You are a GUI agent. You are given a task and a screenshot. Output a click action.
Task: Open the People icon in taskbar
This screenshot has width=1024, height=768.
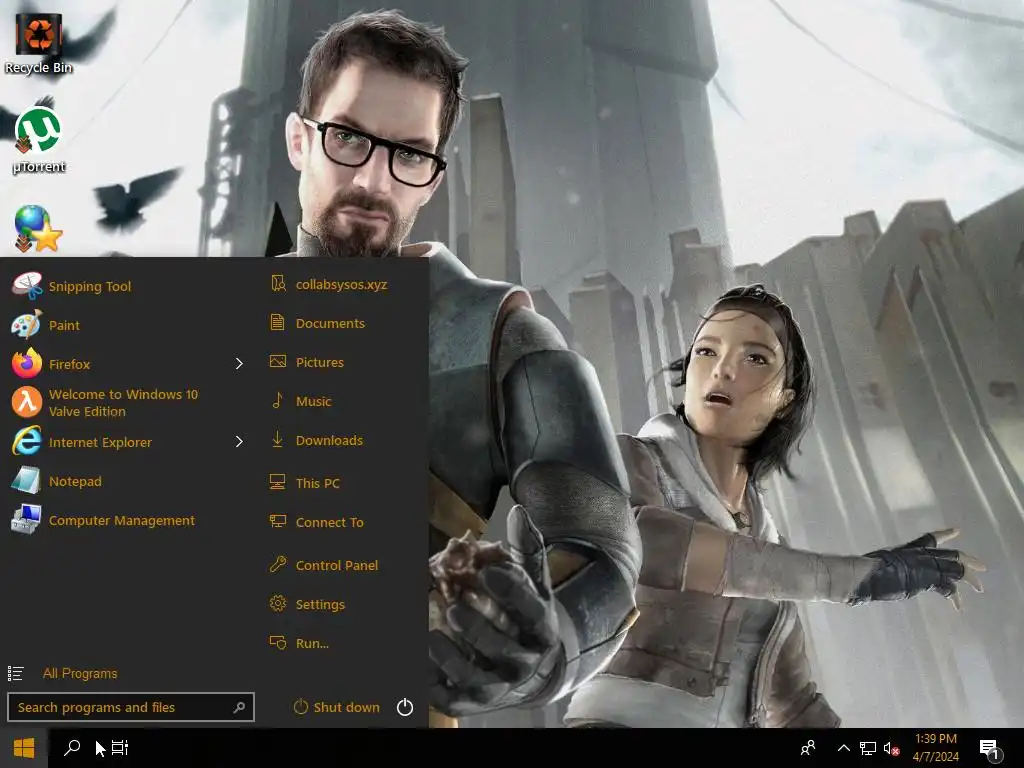tap(808, 748)
